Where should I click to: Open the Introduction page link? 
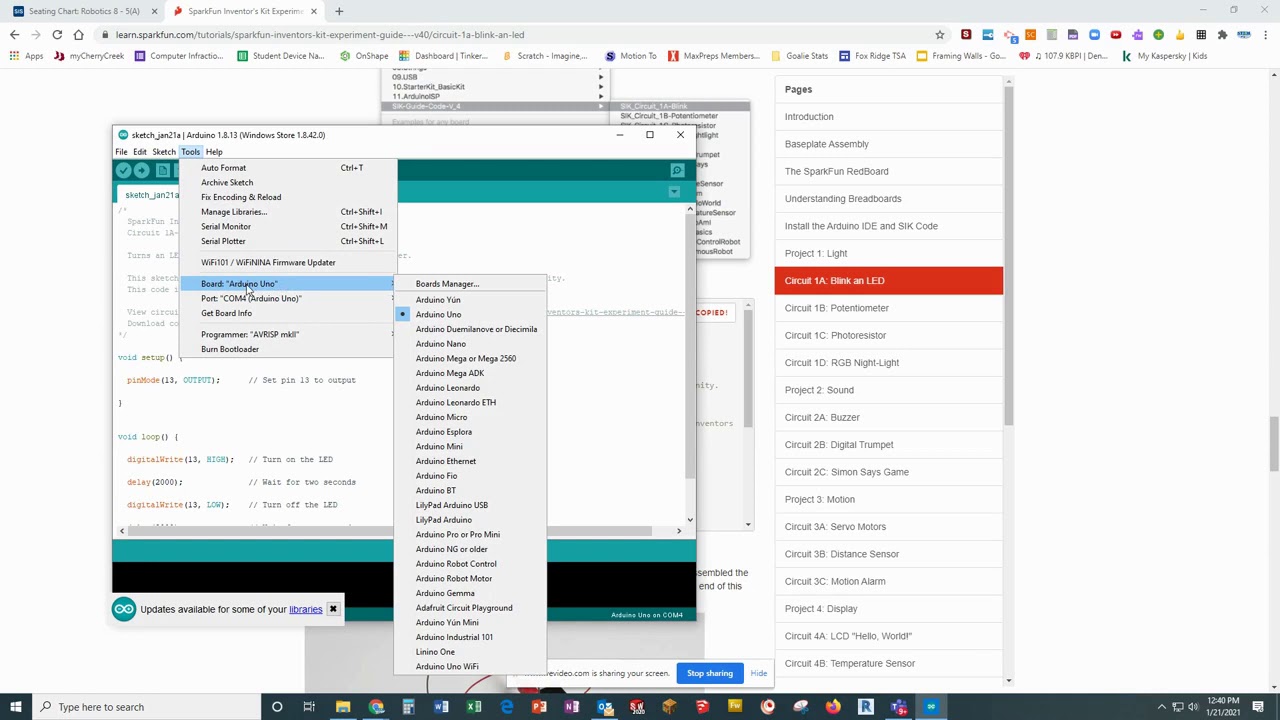809,117
